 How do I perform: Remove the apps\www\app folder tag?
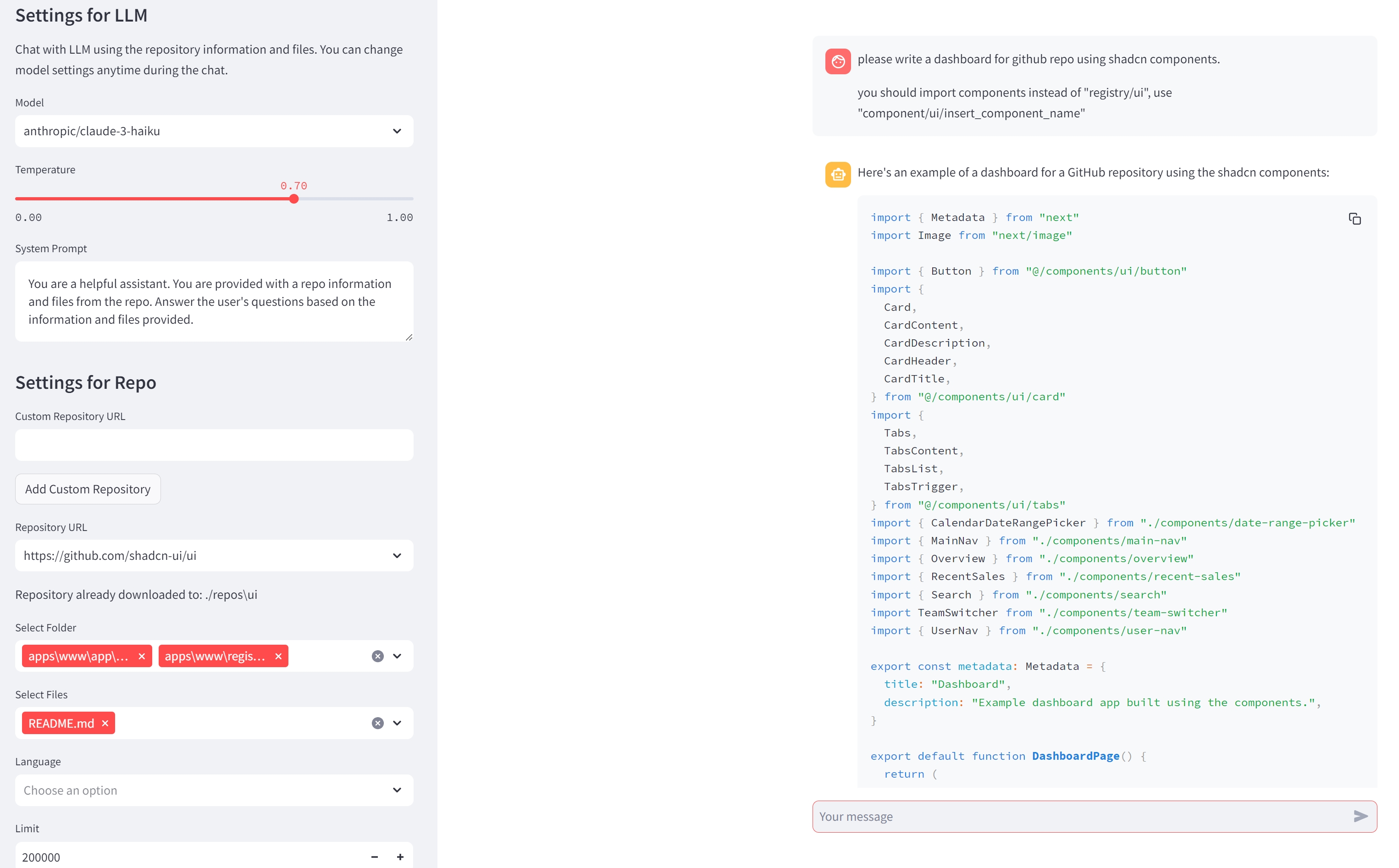(142, 656)
